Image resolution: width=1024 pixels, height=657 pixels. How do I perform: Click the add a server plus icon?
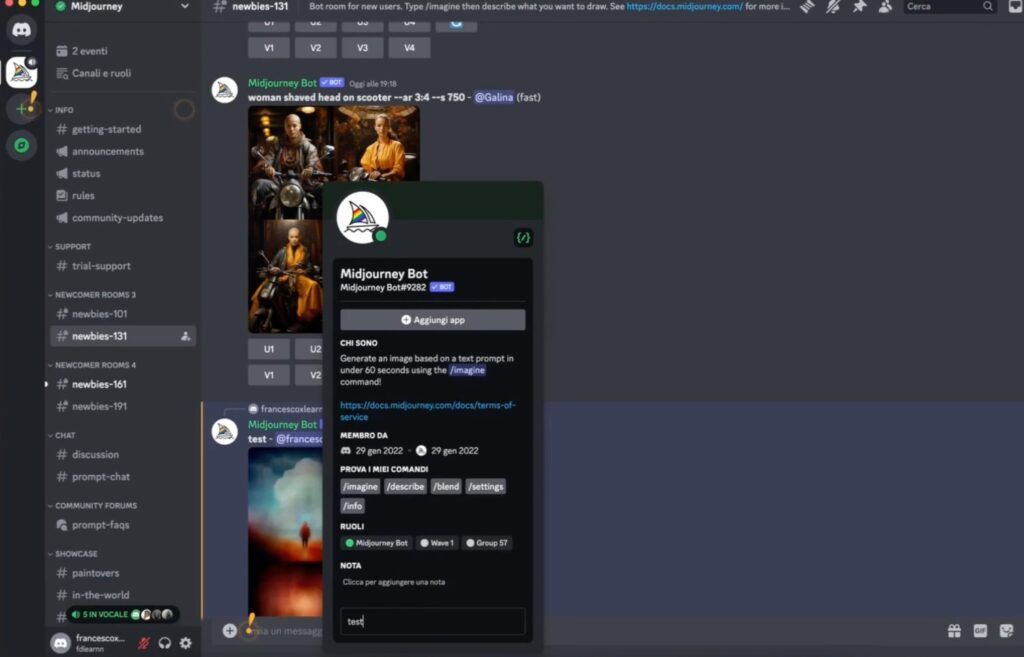tap(22, 108)
